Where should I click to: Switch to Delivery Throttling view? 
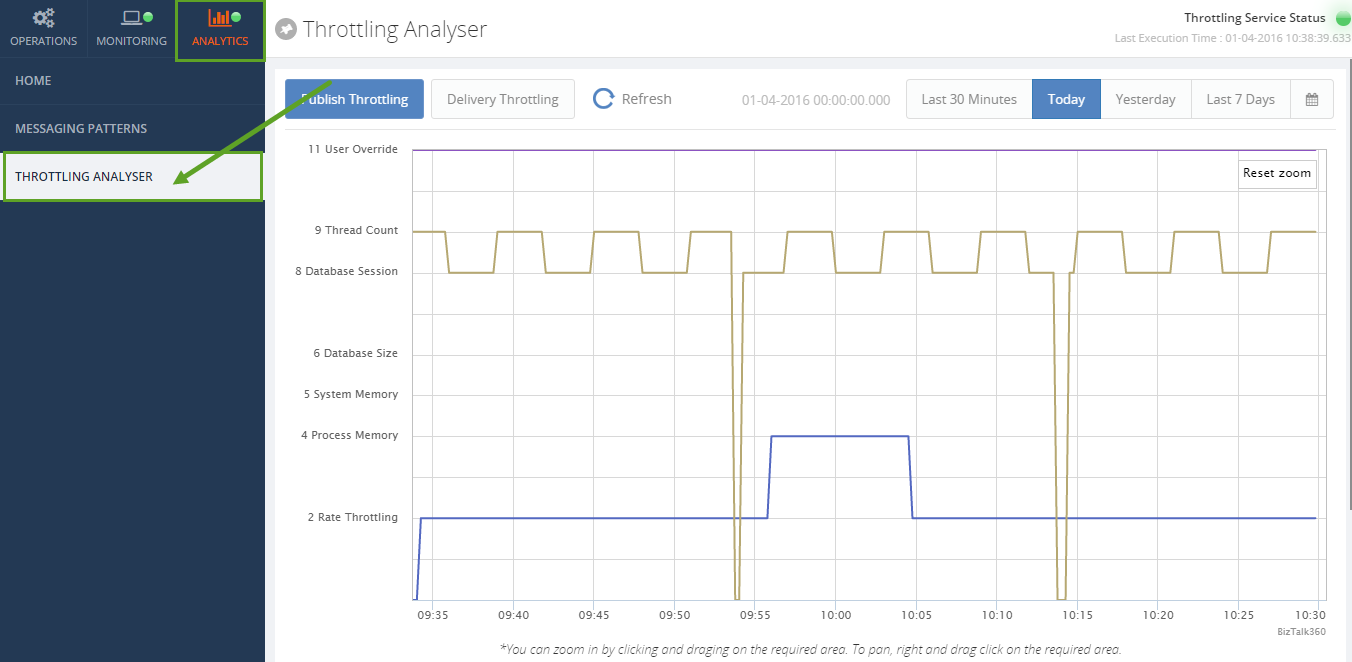pyautogui.click(x=502, y=98)
